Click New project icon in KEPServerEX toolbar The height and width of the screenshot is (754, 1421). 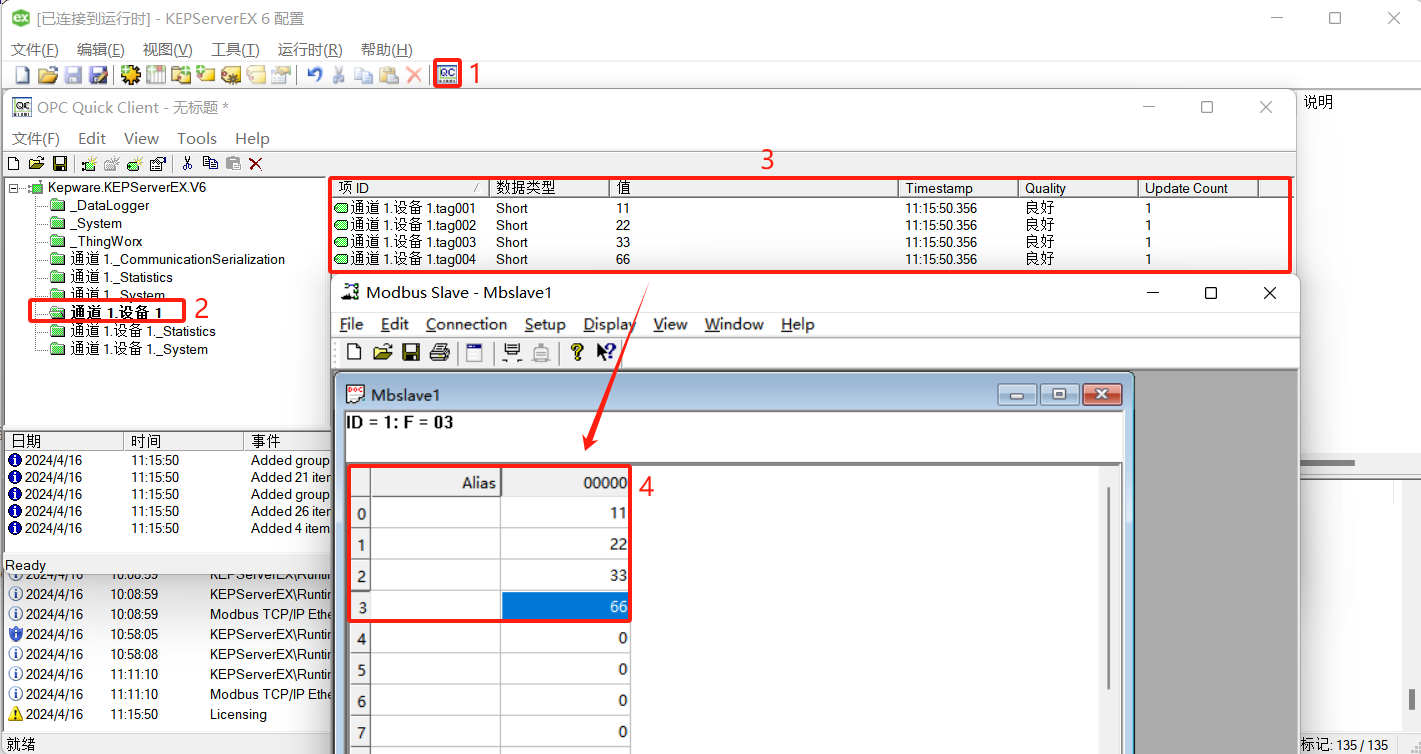point(22,75)
